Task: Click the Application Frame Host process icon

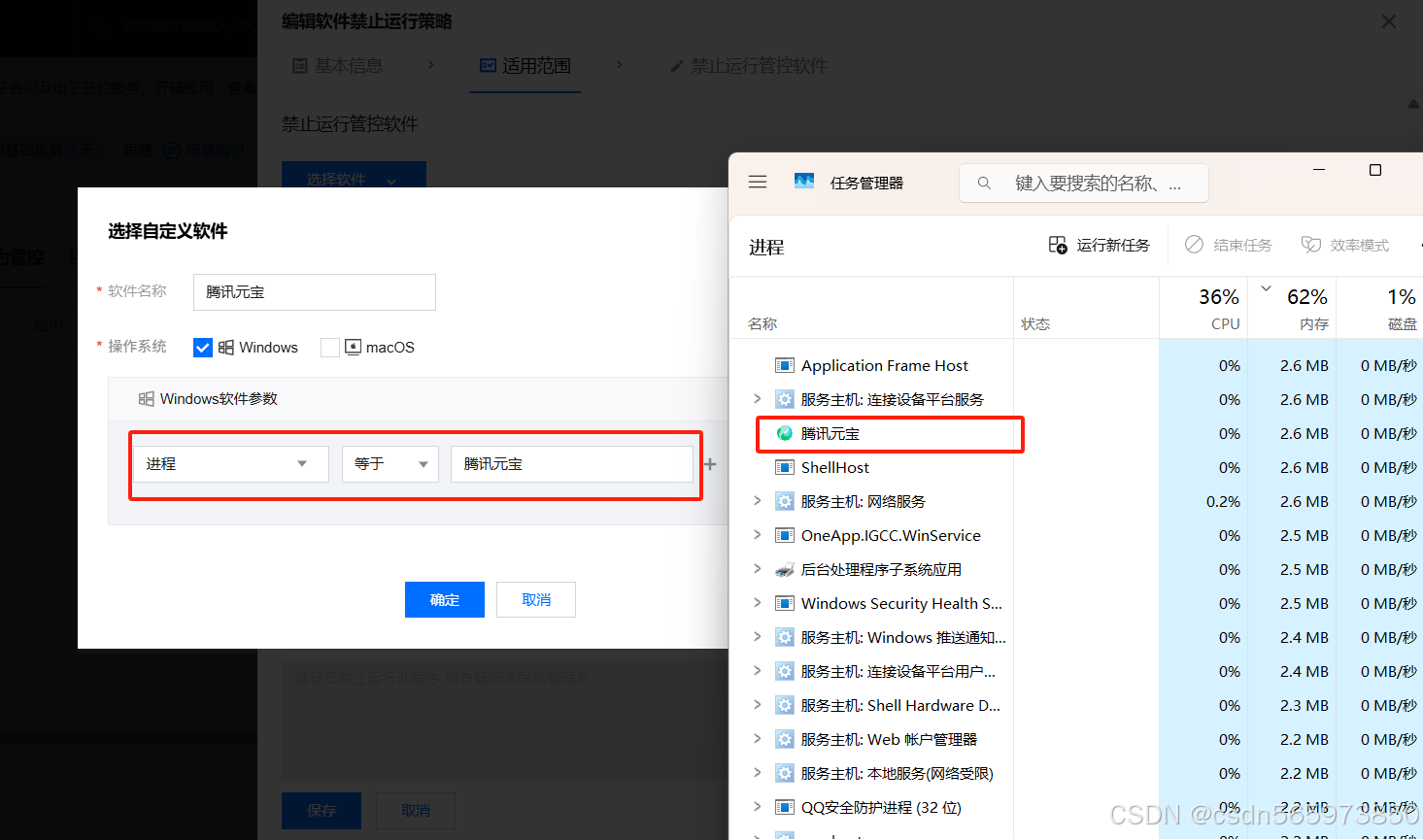Action: coord(784,365)
